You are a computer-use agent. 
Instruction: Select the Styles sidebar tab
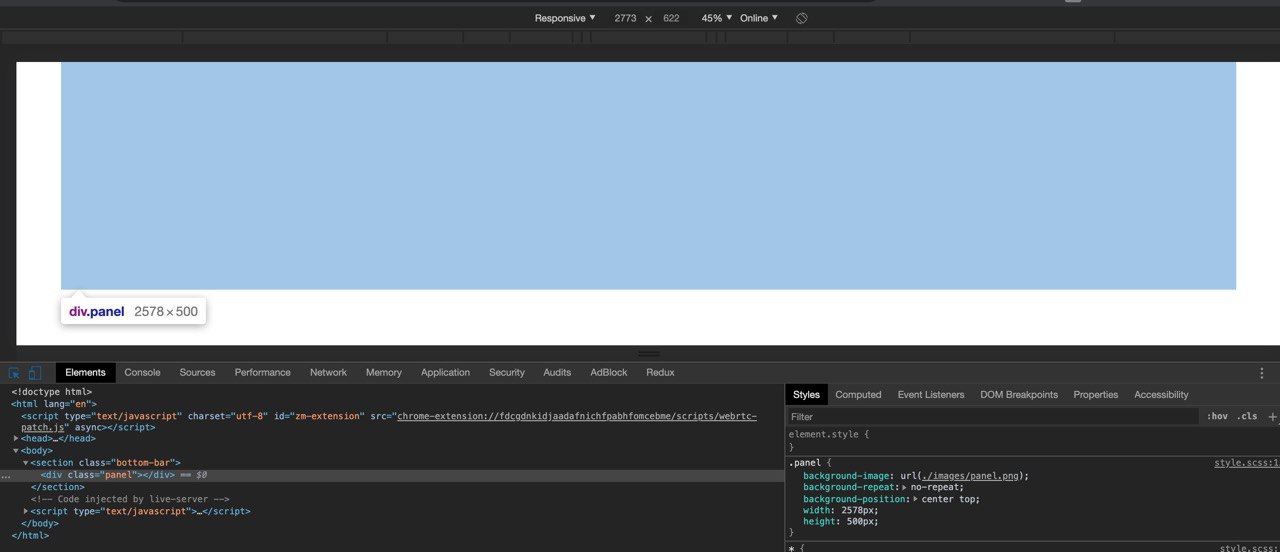click(x=806, y=394)
